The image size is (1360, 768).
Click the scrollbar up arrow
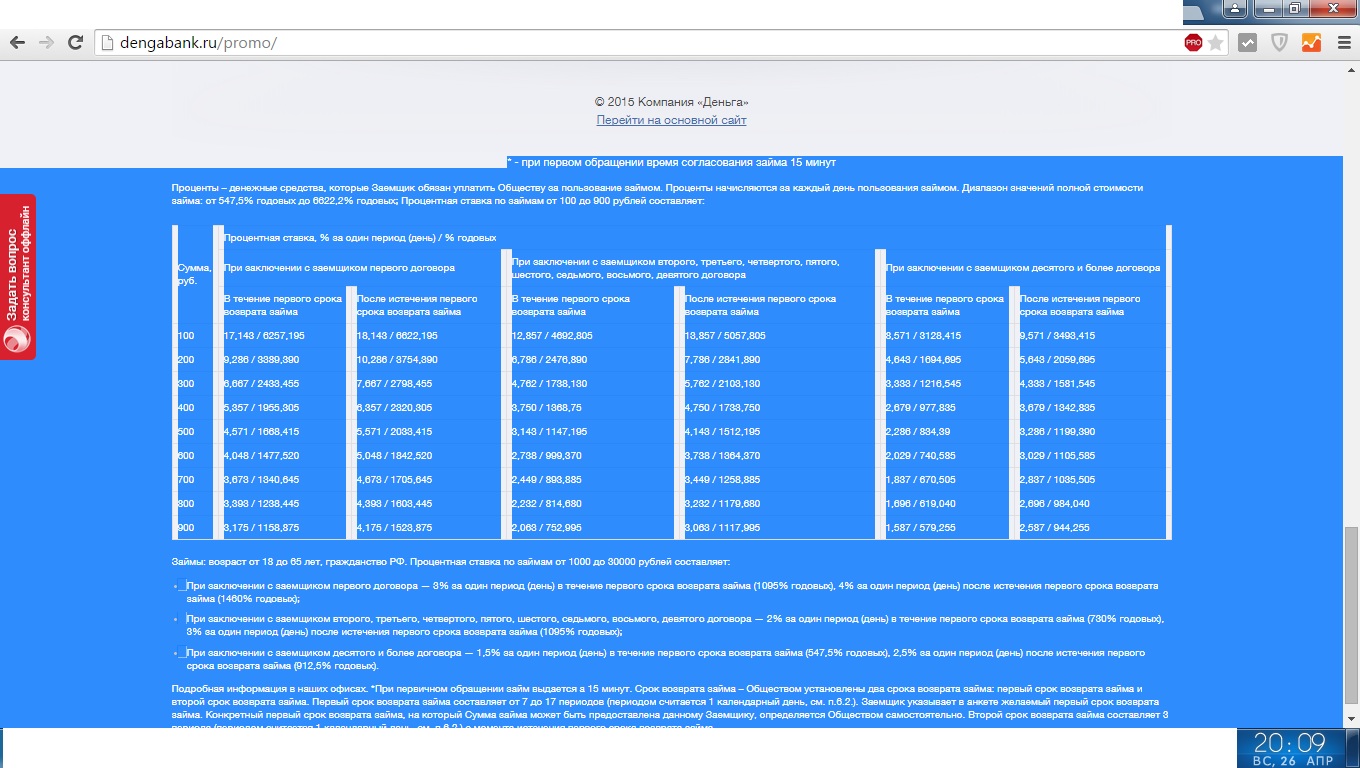(x=1351, y=68)
